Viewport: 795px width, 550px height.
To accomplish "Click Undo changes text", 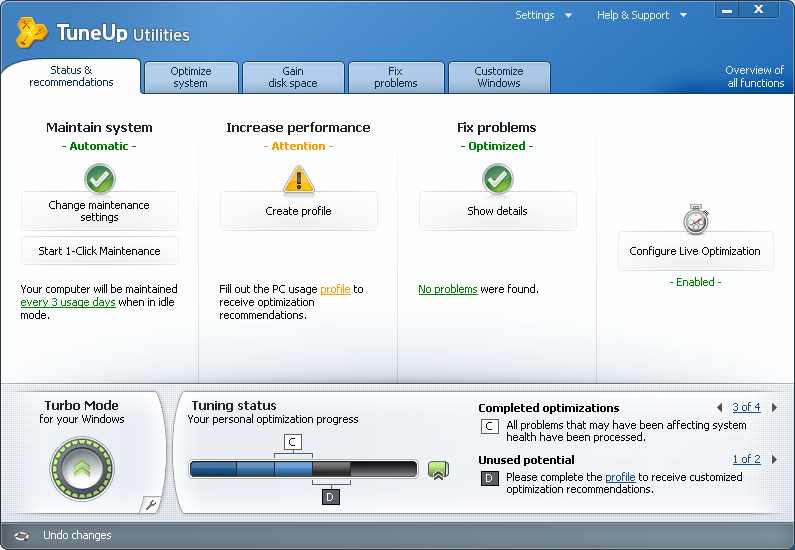I will [77, 535].
